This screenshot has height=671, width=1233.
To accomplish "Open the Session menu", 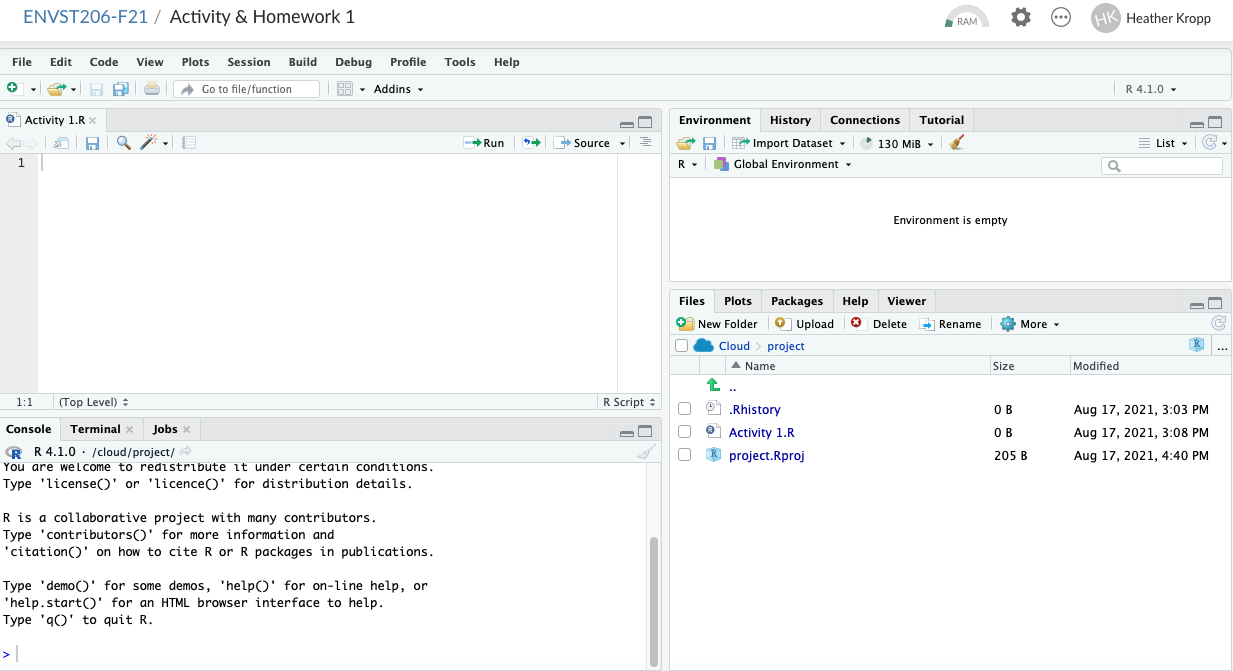I will point(248,62).
